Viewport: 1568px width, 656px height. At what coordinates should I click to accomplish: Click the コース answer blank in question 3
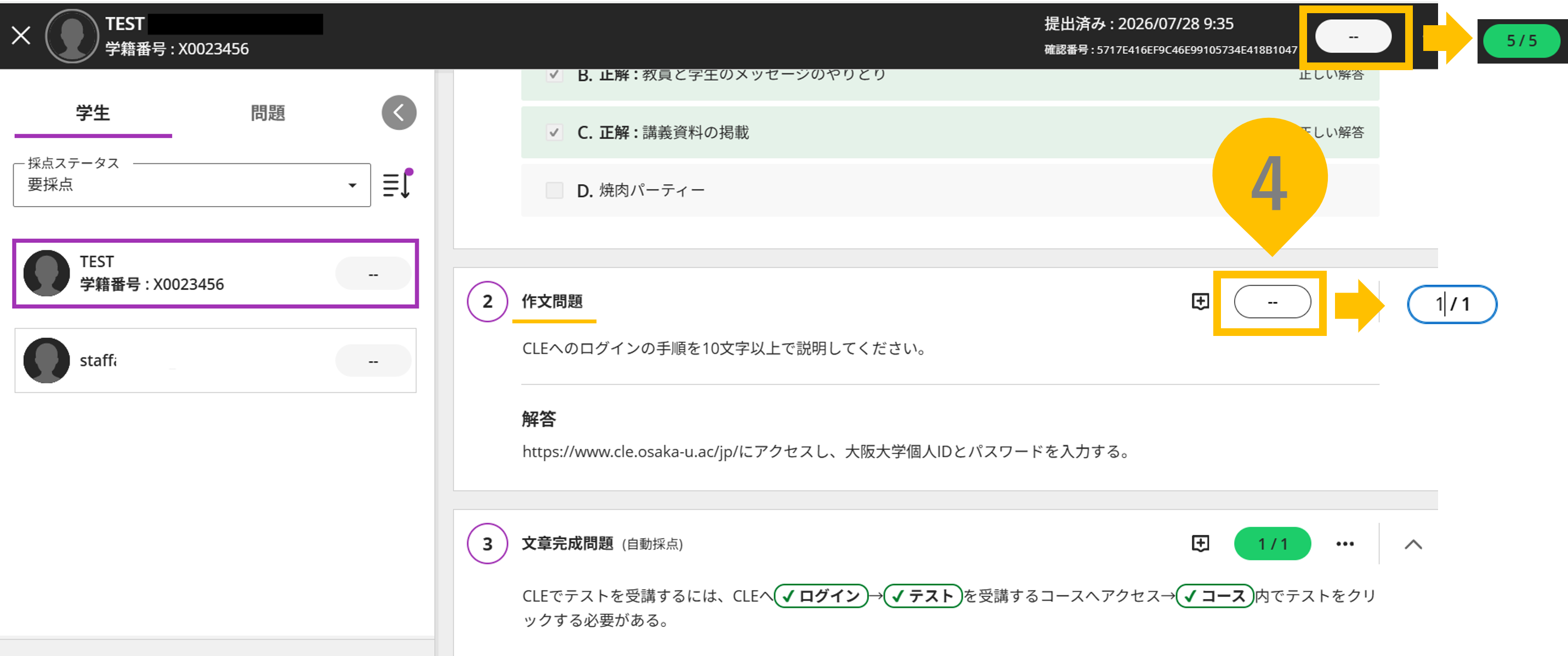(x=1214, y=596)
